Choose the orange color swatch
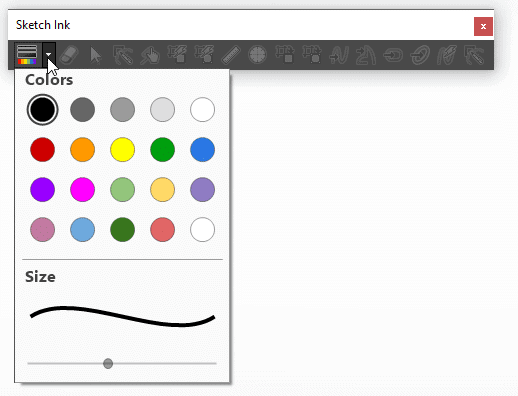This screenshot has height=396, width=518. click(x=82, y=150)
